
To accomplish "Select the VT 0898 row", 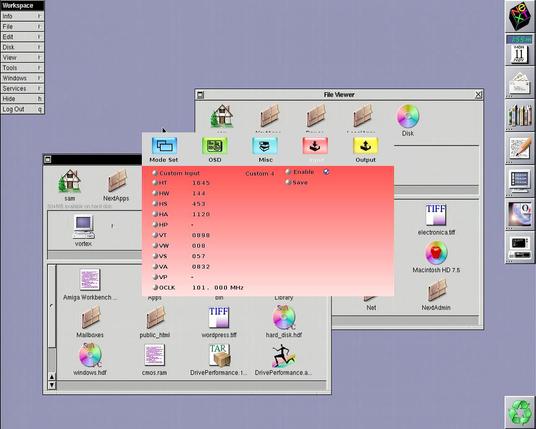I will [x=181, y=235].
